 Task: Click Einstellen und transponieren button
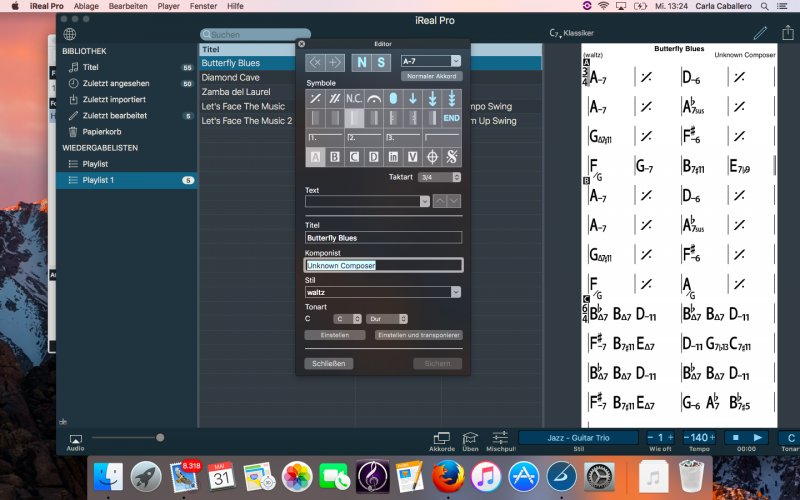click(x=418, y=335)
